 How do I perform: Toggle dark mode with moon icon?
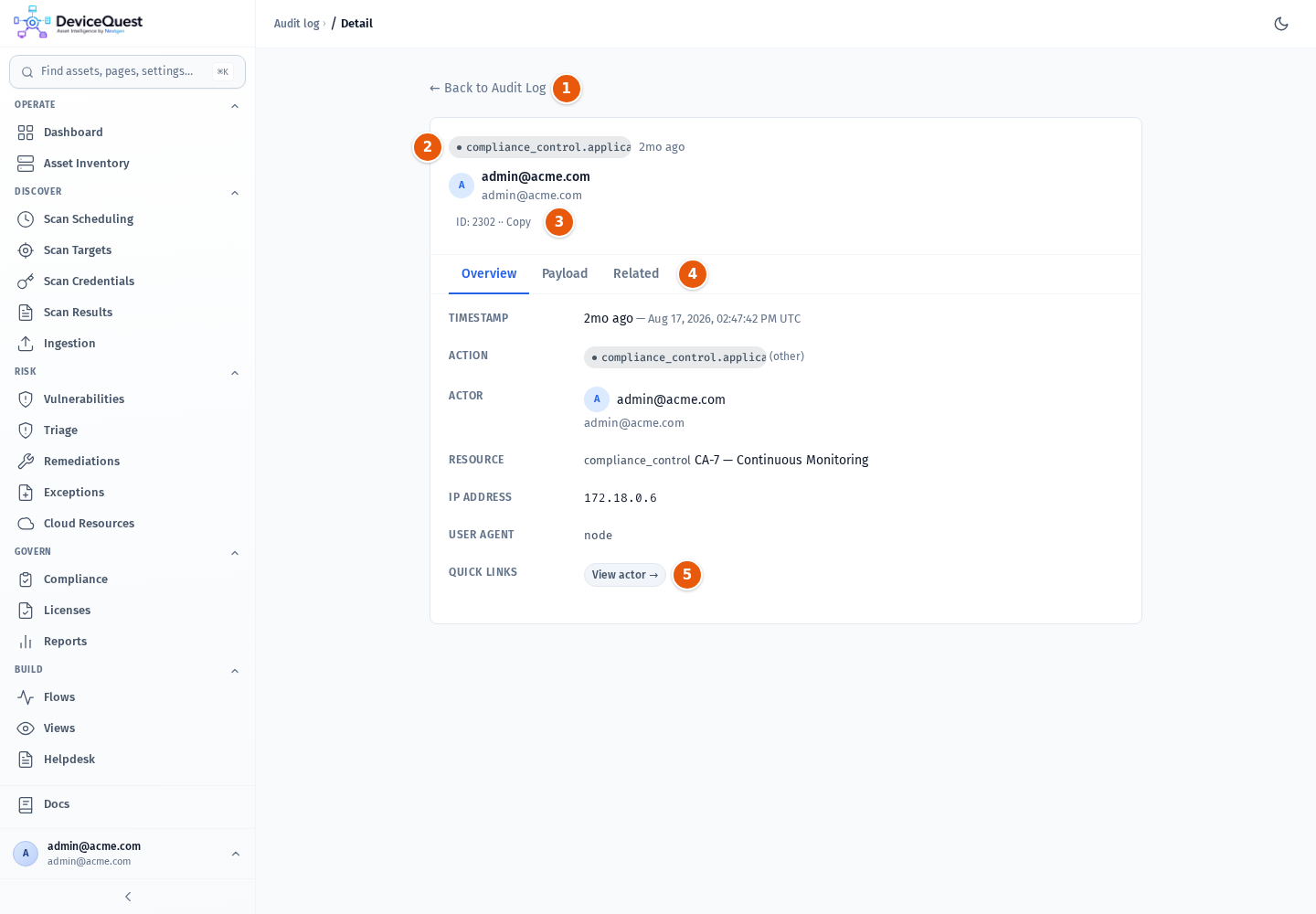(x=1281, y=24)
